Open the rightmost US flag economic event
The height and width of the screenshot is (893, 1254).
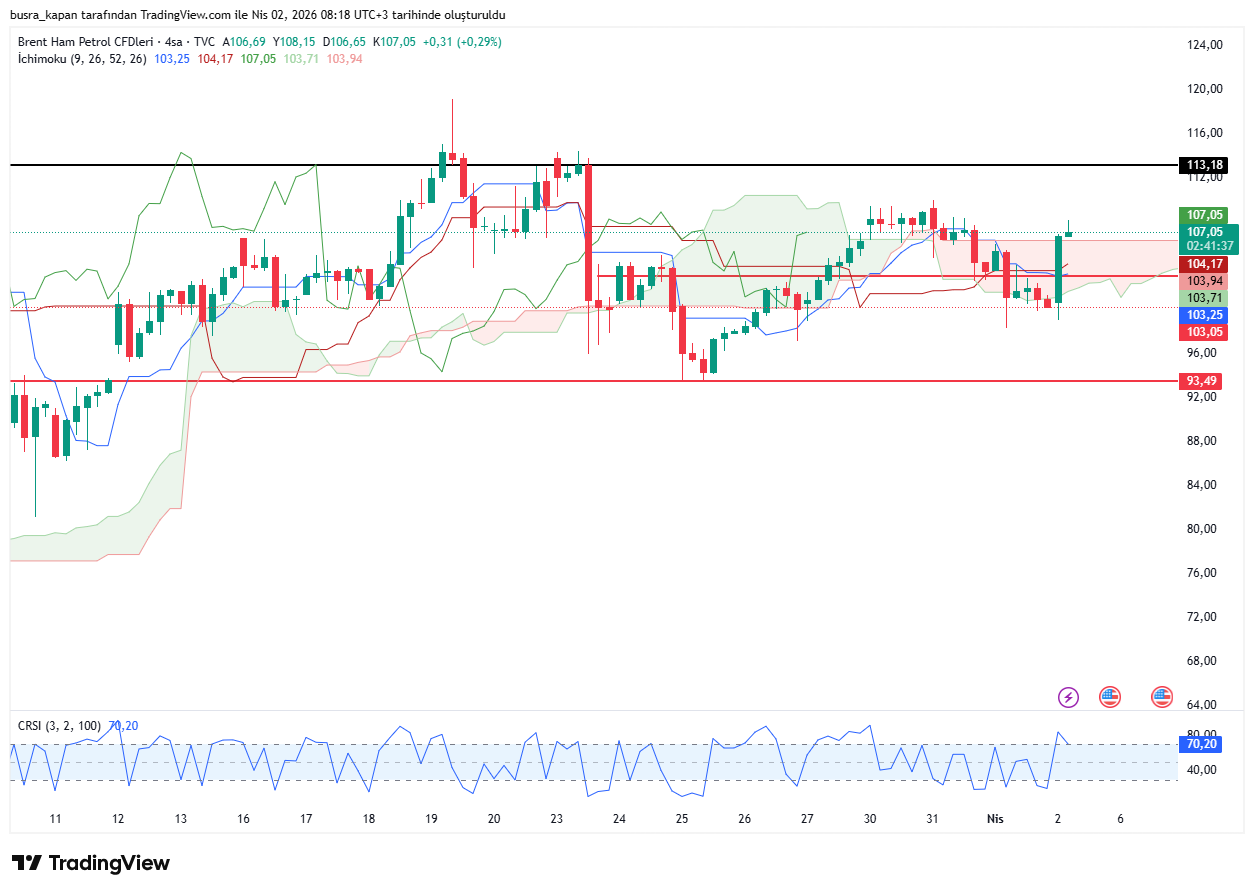[x=1161, y=697]
